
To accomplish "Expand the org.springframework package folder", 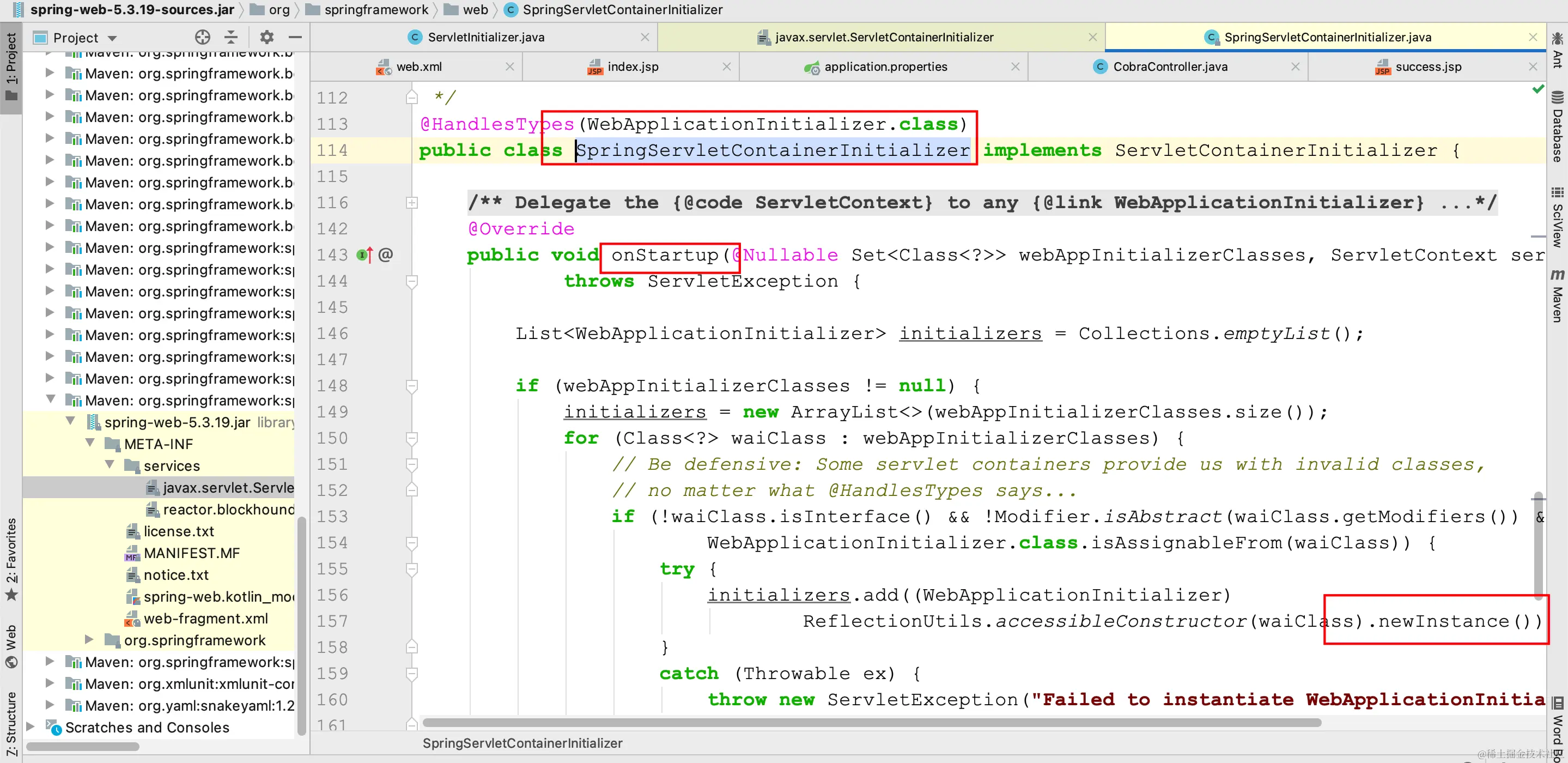I will tap(89, 640).
